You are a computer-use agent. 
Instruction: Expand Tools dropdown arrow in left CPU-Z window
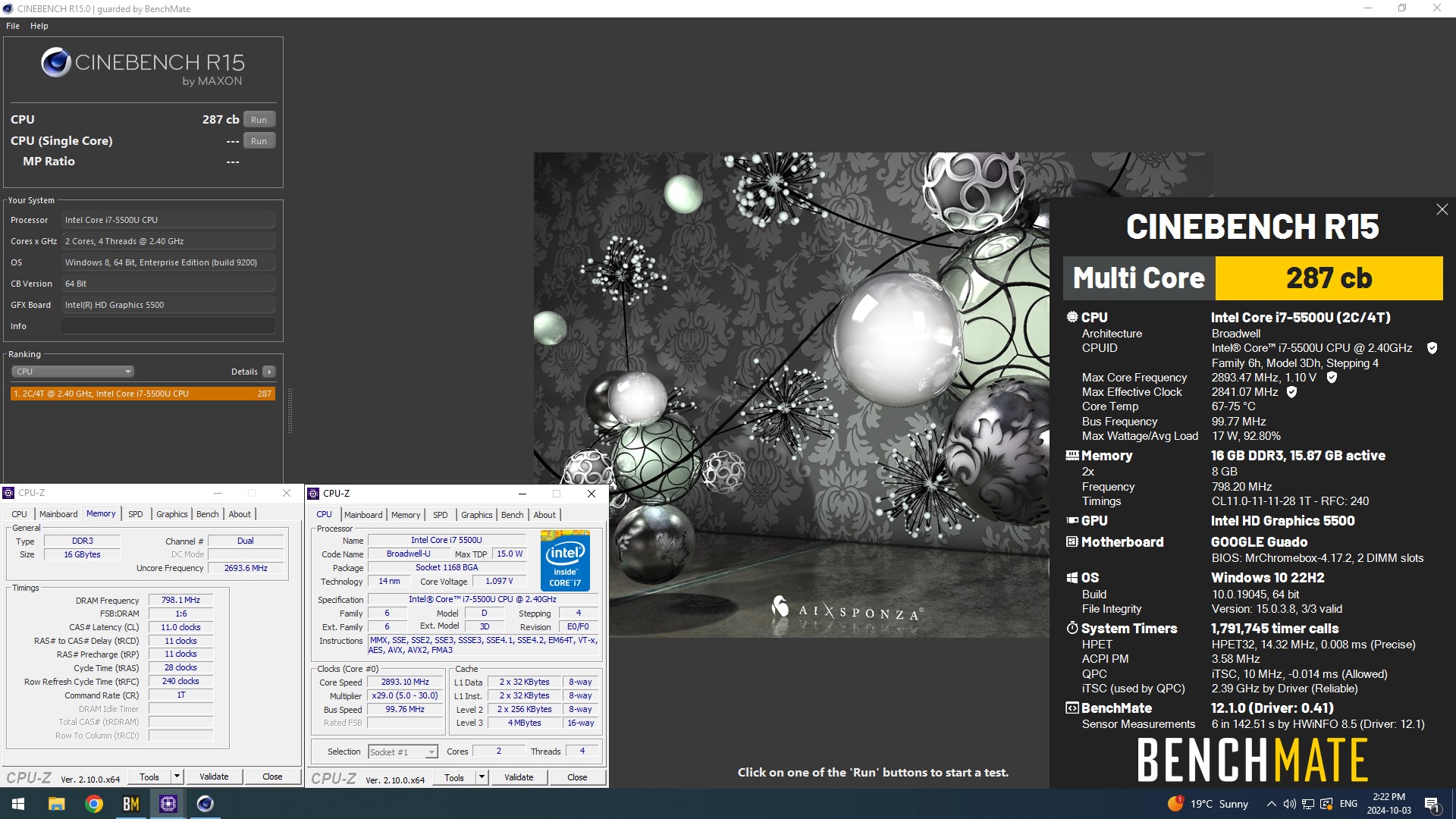click(x=177, y=777)
